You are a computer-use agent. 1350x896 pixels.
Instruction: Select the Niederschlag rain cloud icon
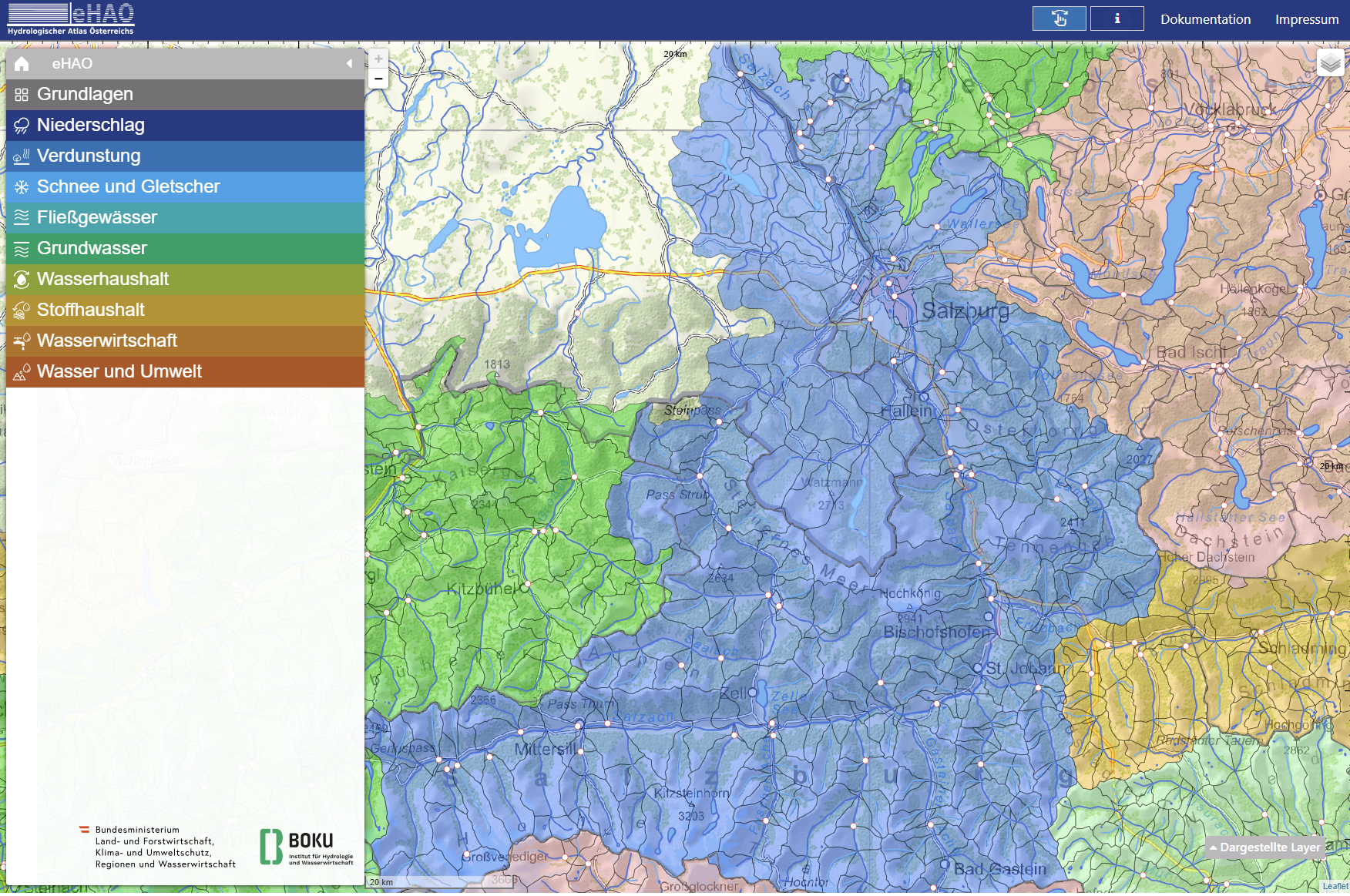pos(22,126)
